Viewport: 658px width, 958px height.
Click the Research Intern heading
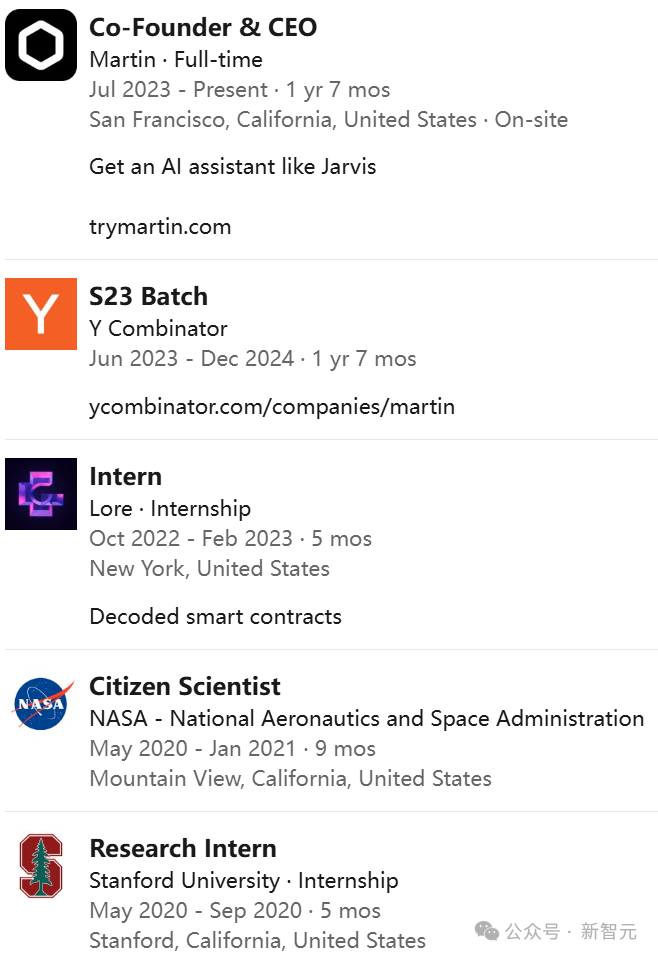click(183, 848)
